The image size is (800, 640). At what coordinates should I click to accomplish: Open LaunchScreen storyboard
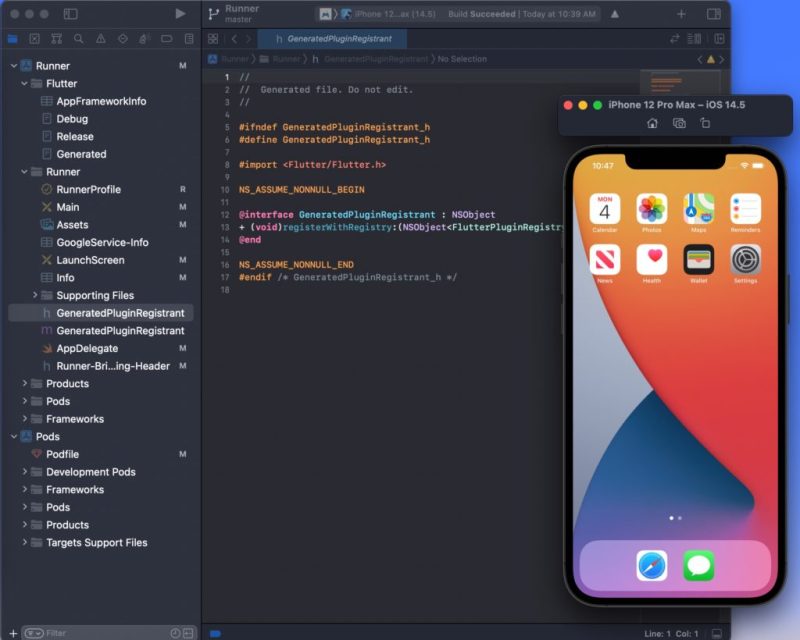click(x=90, y=260)
